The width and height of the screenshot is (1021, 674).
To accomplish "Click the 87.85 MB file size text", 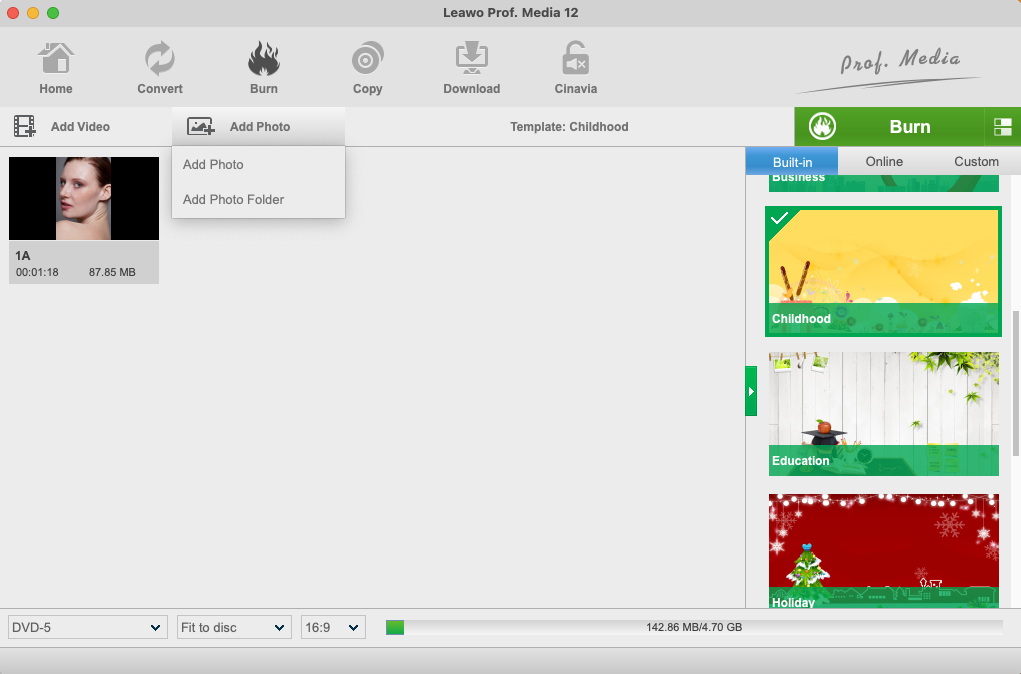I will (x=112, y=272).
